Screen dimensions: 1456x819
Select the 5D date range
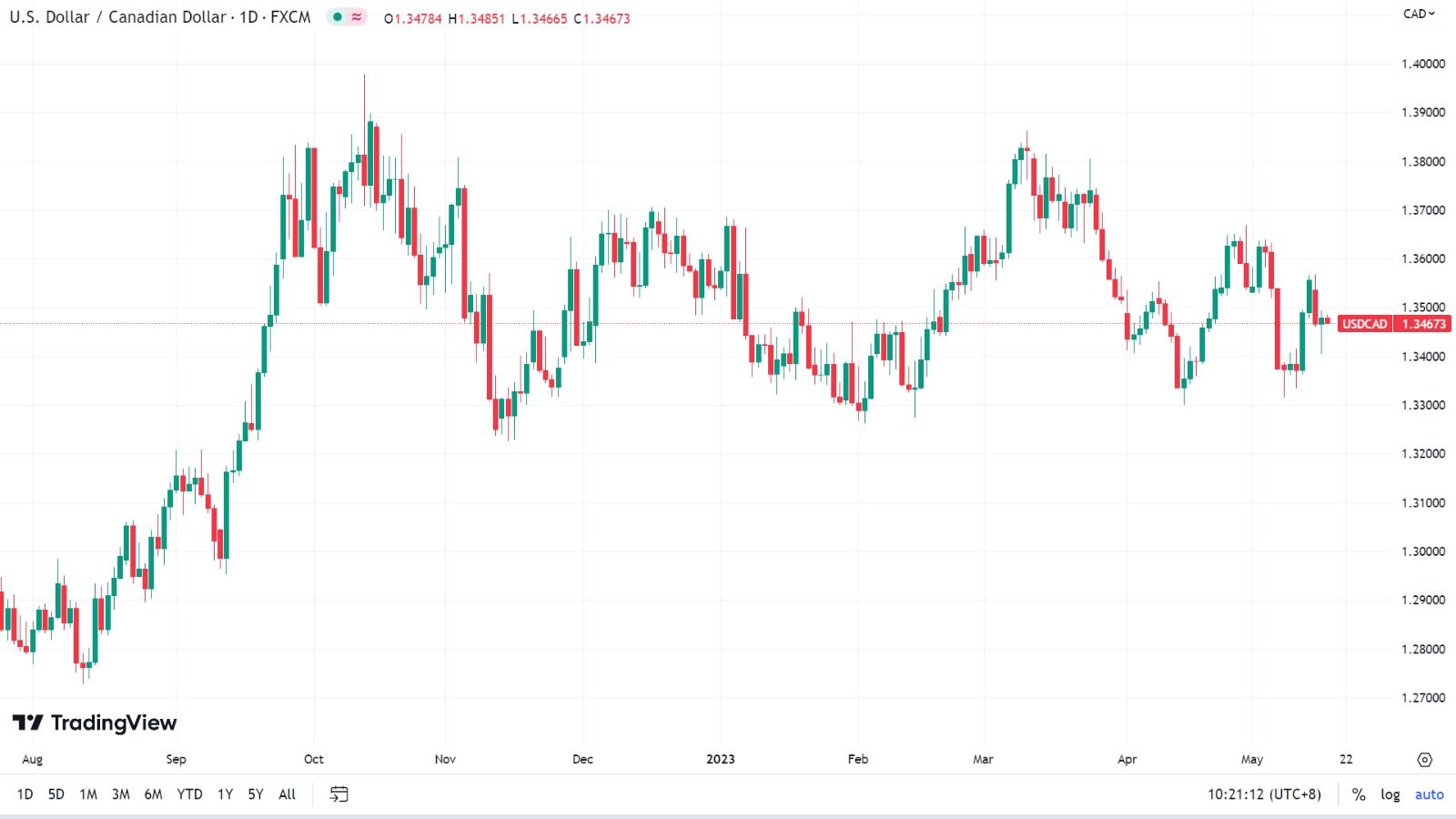(56, 794)
